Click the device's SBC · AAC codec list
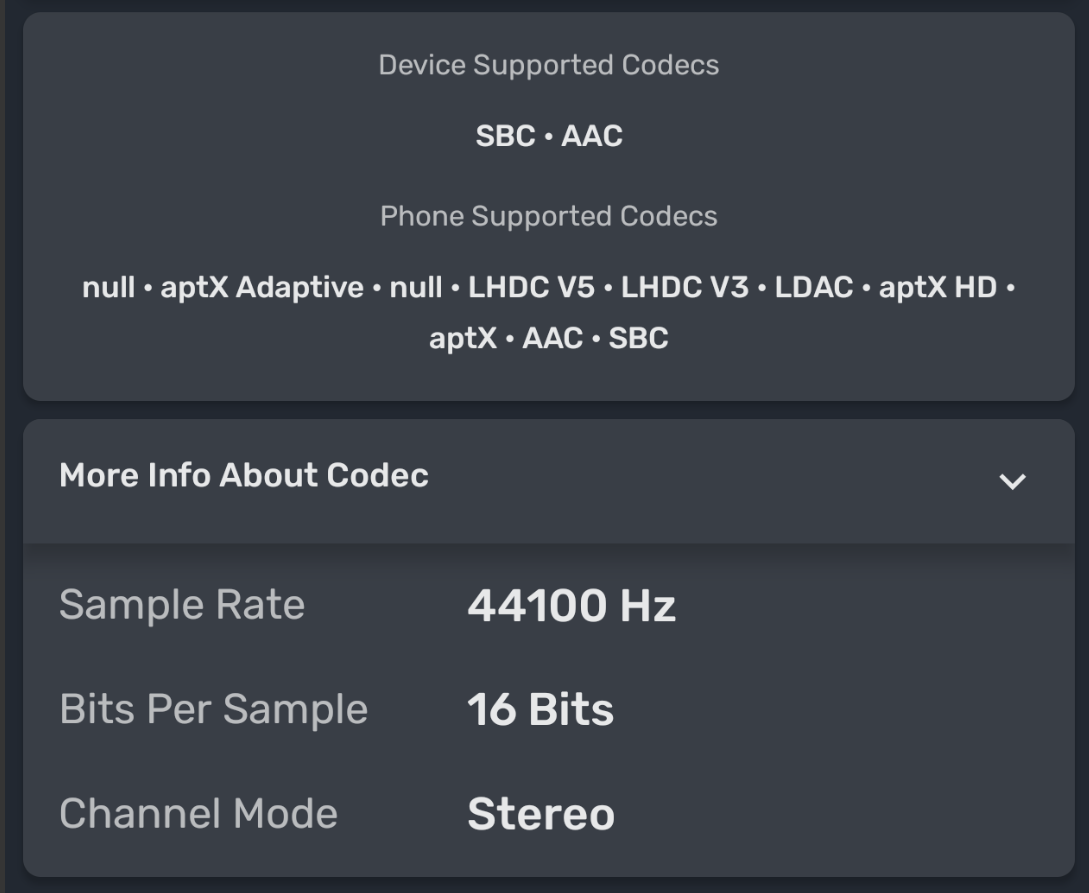This screenshot has height=893, width=1089. click(548, 136)
